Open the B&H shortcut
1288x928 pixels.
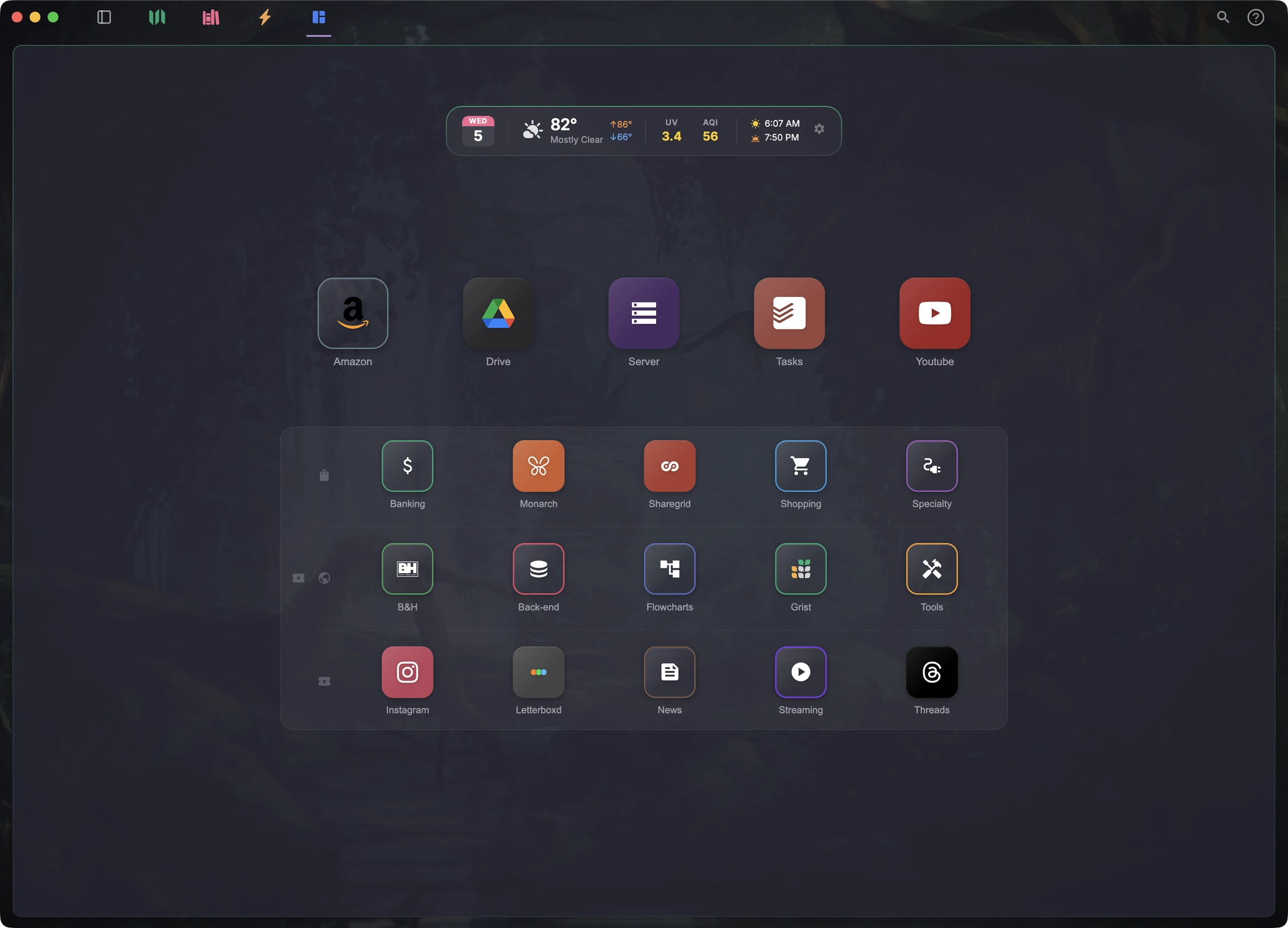pyautogui.click(x=407, y=569)
